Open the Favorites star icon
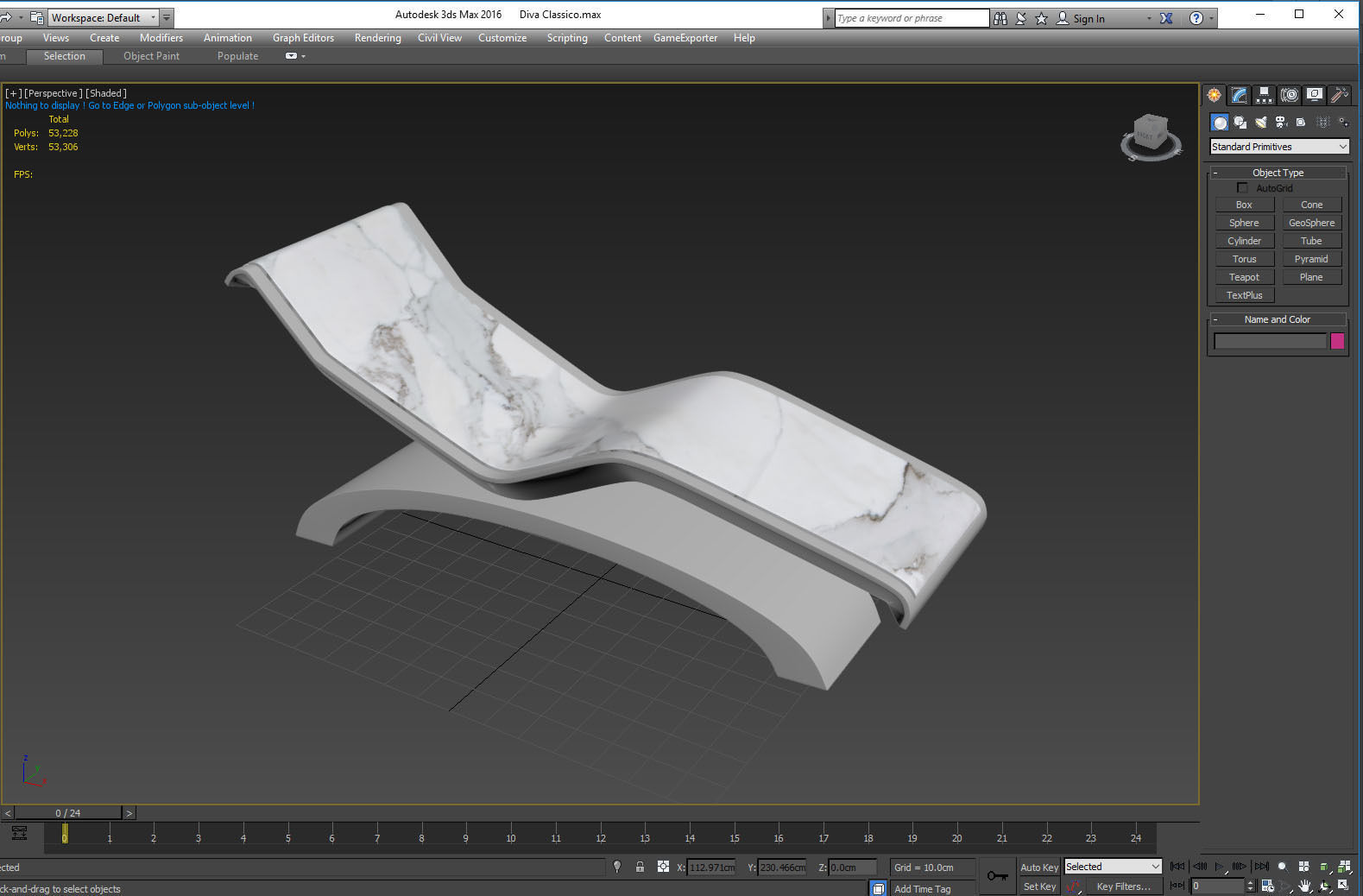Viewport: 1363px width, 896px height. point(1041,18)
